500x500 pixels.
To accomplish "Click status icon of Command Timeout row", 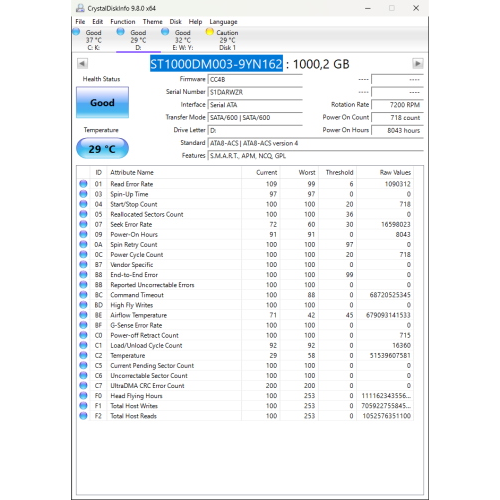I will [83, 295].
